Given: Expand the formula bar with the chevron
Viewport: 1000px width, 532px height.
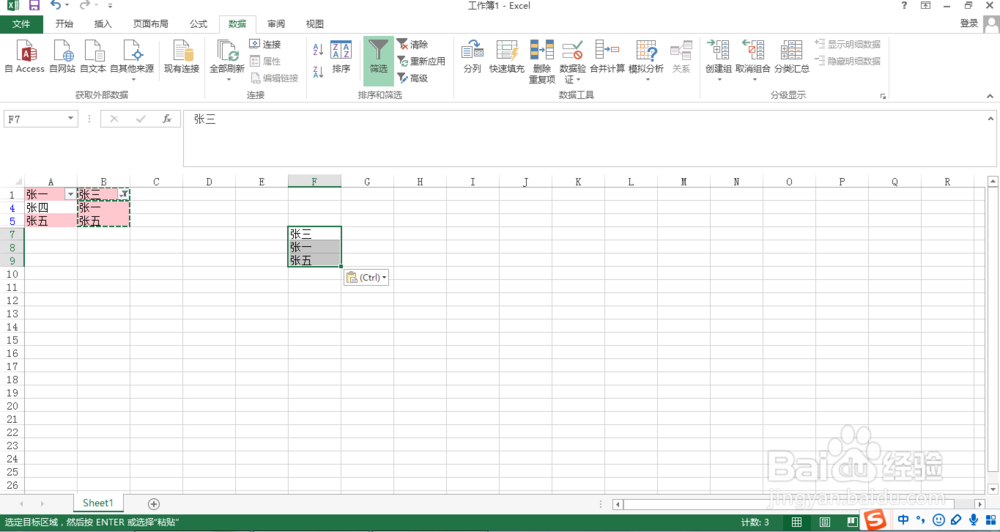Looking at the screenshot, I should click(x=990, y=119).
